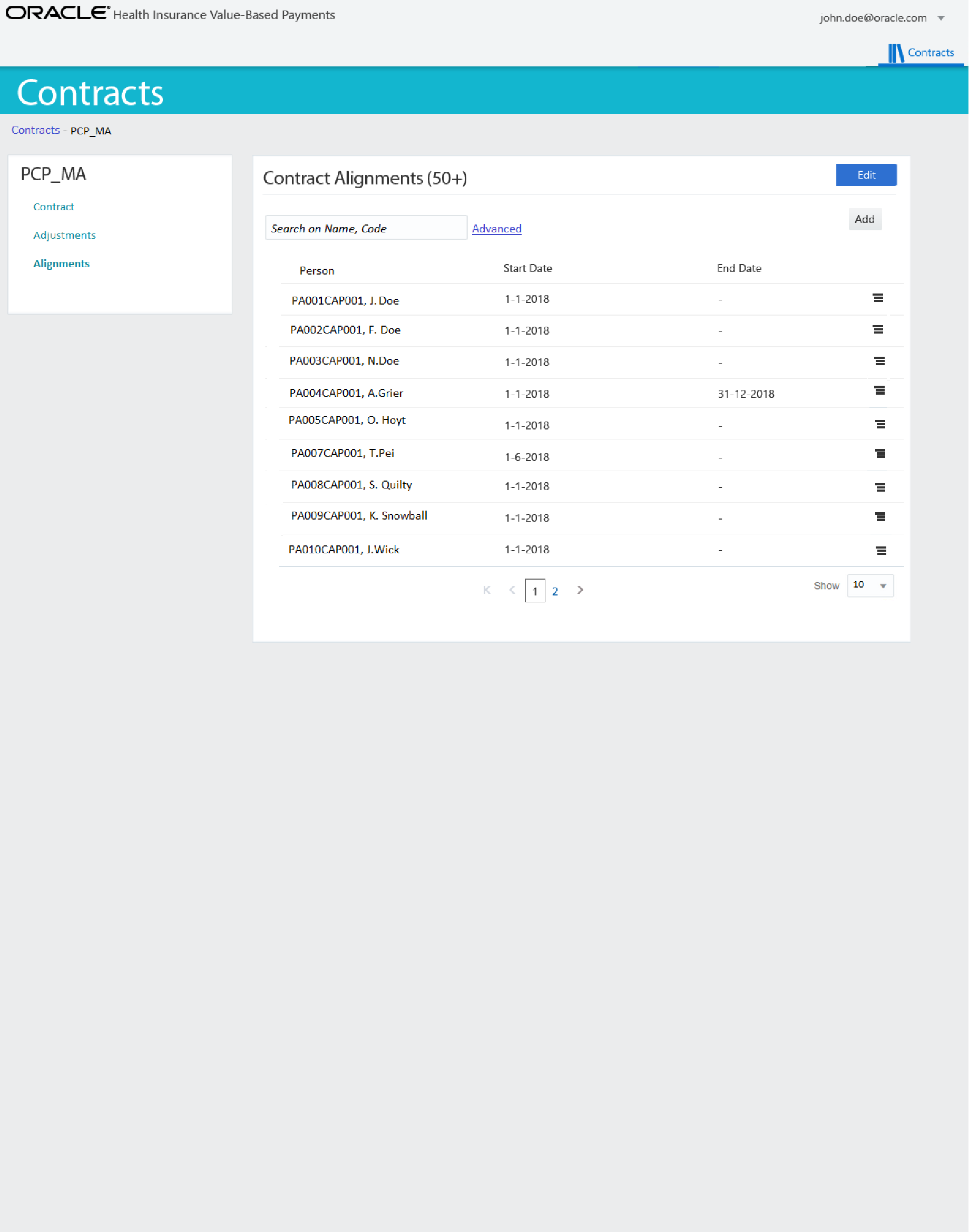Select person PA004CAP001, A.Grier
The width and height of the screenshot is (969, 1232).
click(x=346, y=393)
